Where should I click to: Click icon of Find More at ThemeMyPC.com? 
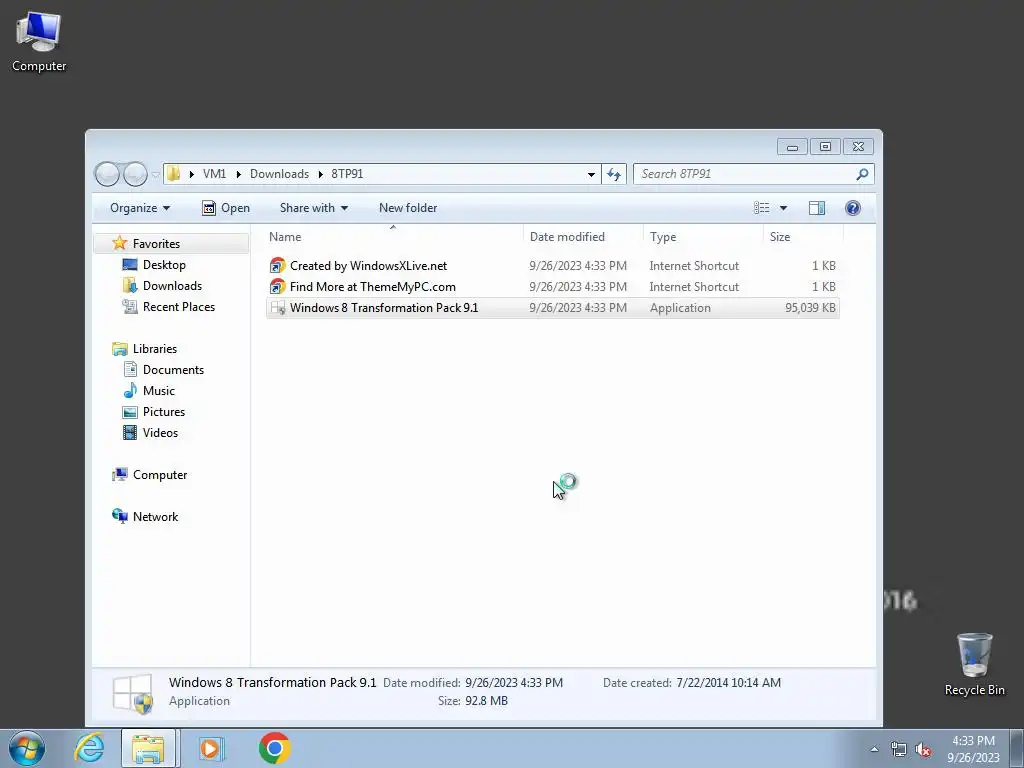pos(278,287)
